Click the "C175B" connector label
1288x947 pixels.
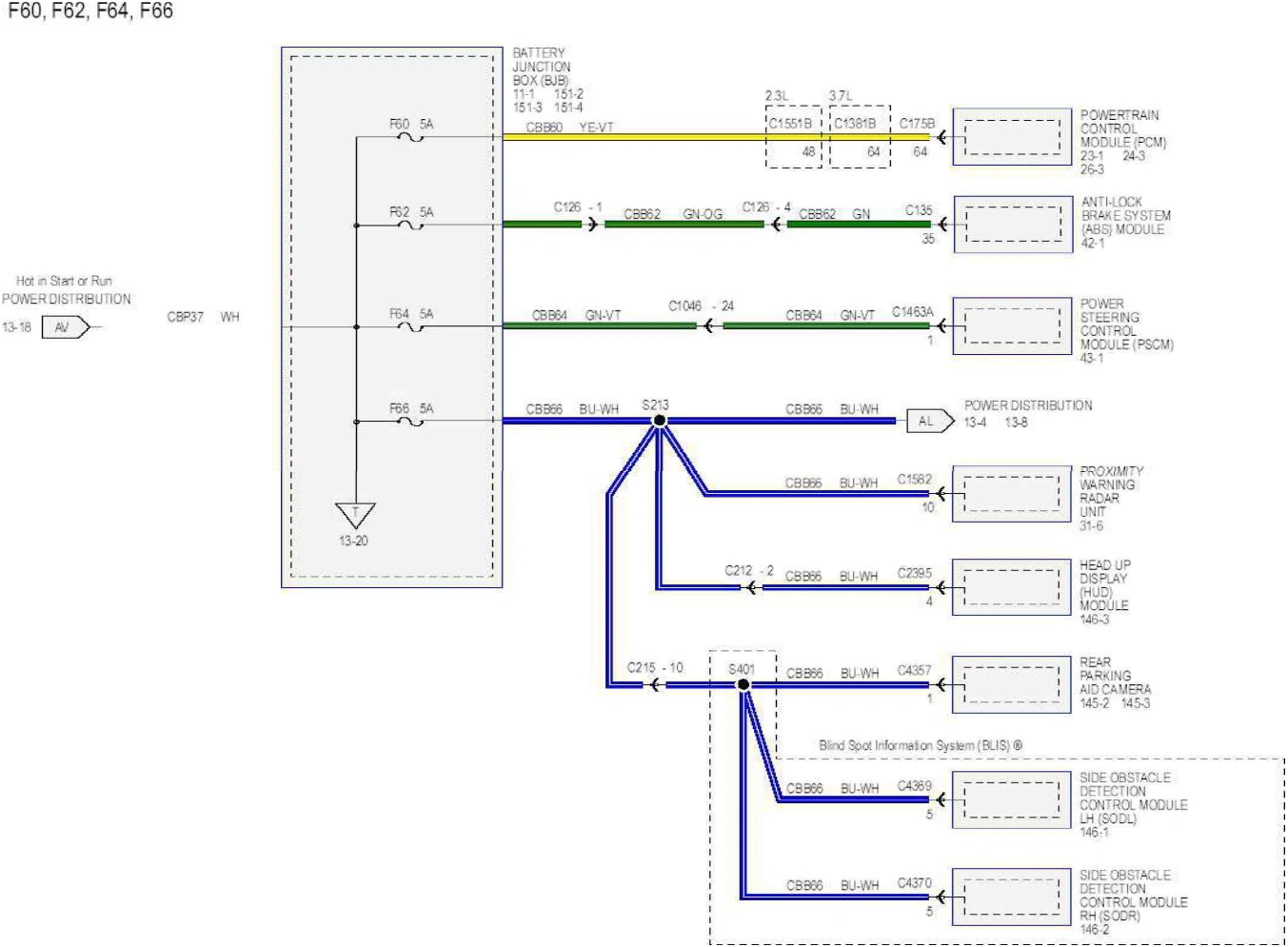pos(917,124)
